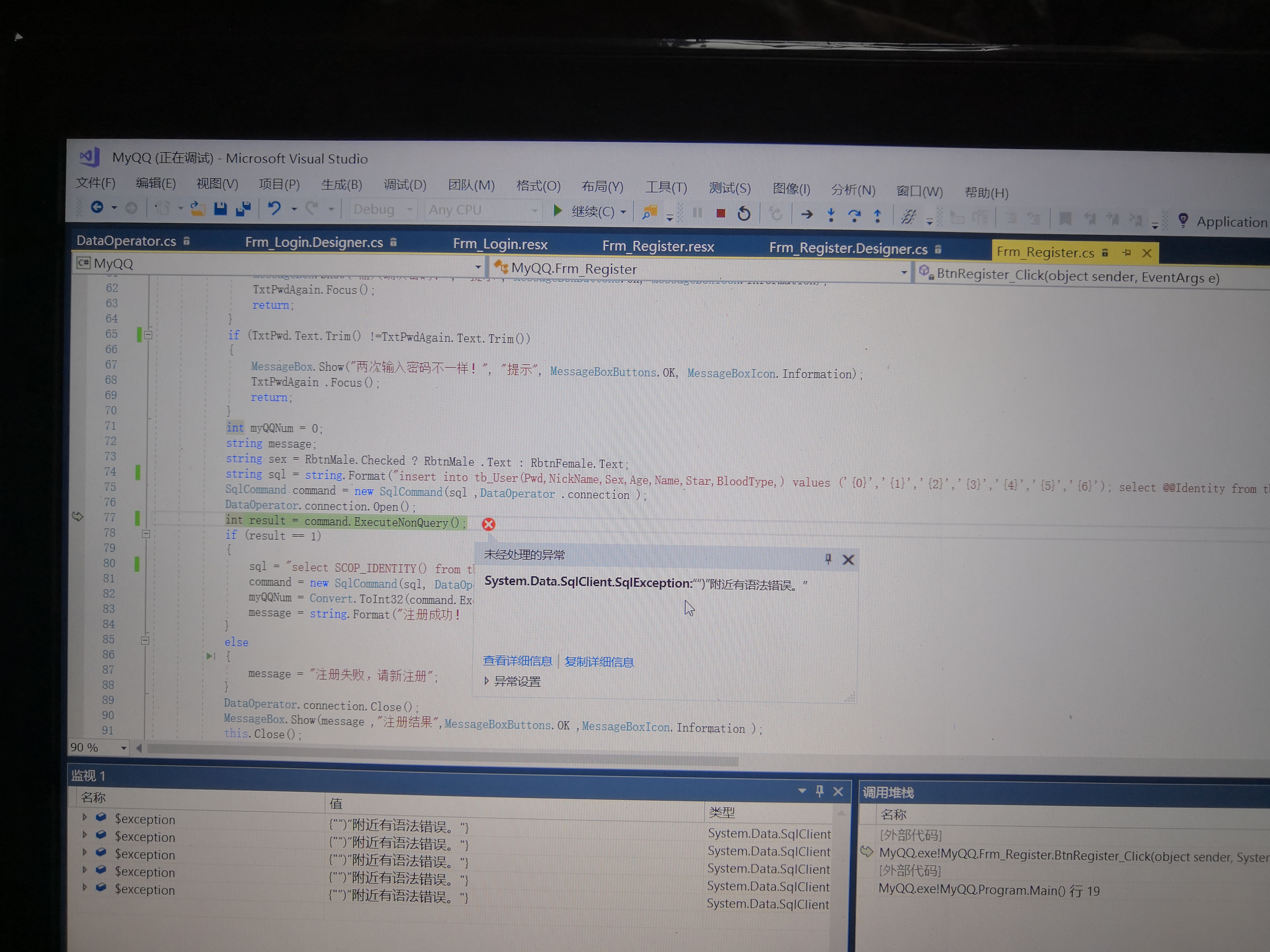
Task: Click the navigate backward arrow icon
Action: 97,207
